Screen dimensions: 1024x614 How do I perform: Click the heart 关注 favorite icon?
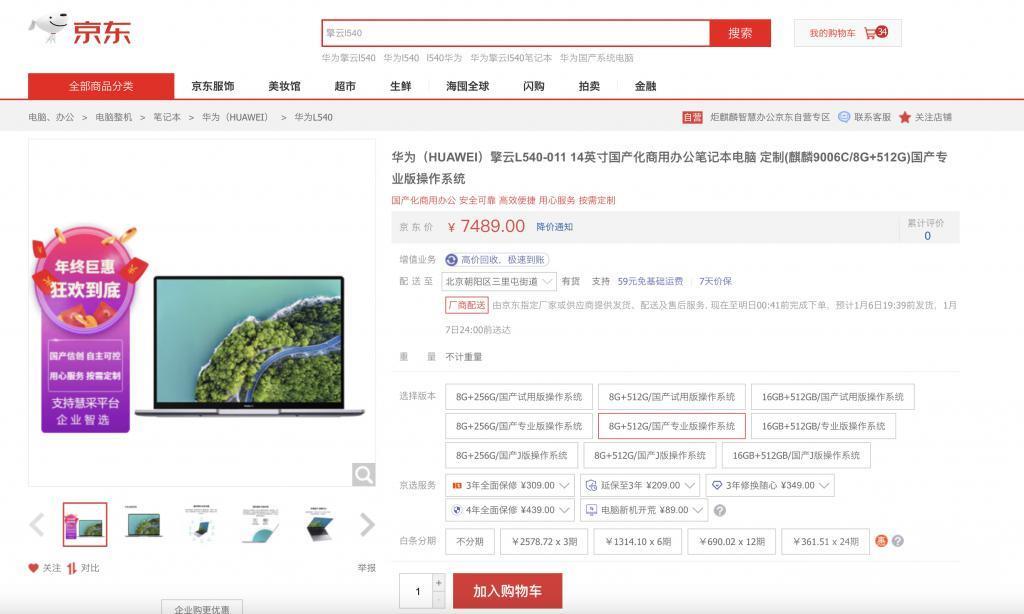coord(33,568)
